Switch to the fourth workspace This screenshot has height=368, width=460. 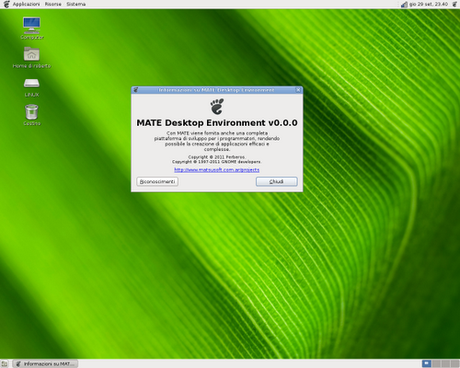(455, 364)
